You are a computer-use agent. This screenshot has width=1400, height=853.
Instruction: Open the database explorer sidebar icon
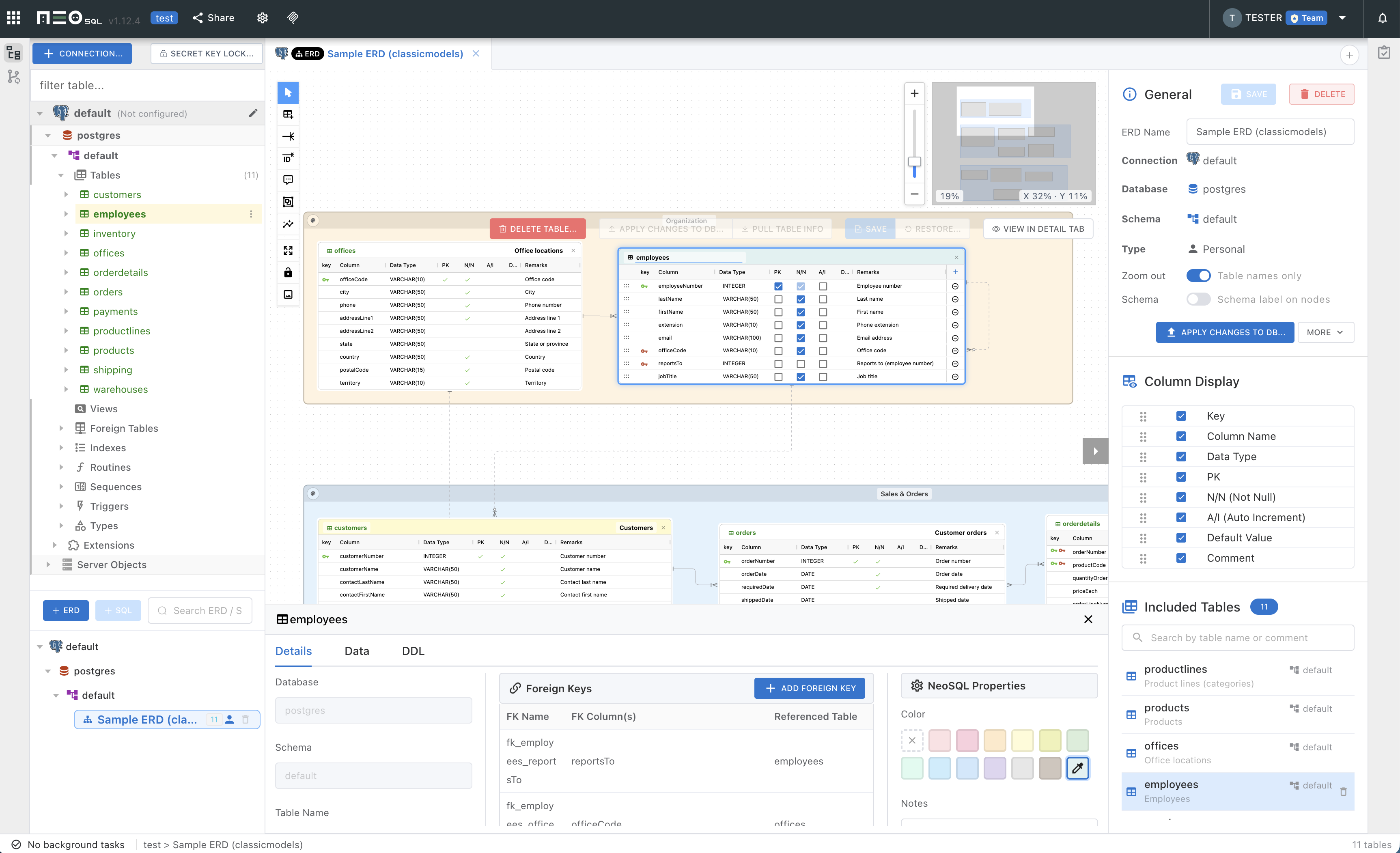(x=14, y=54)
